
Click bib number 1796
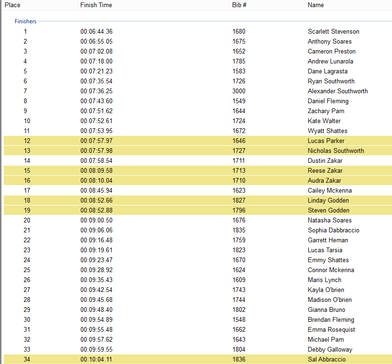[x=239, y=210]
